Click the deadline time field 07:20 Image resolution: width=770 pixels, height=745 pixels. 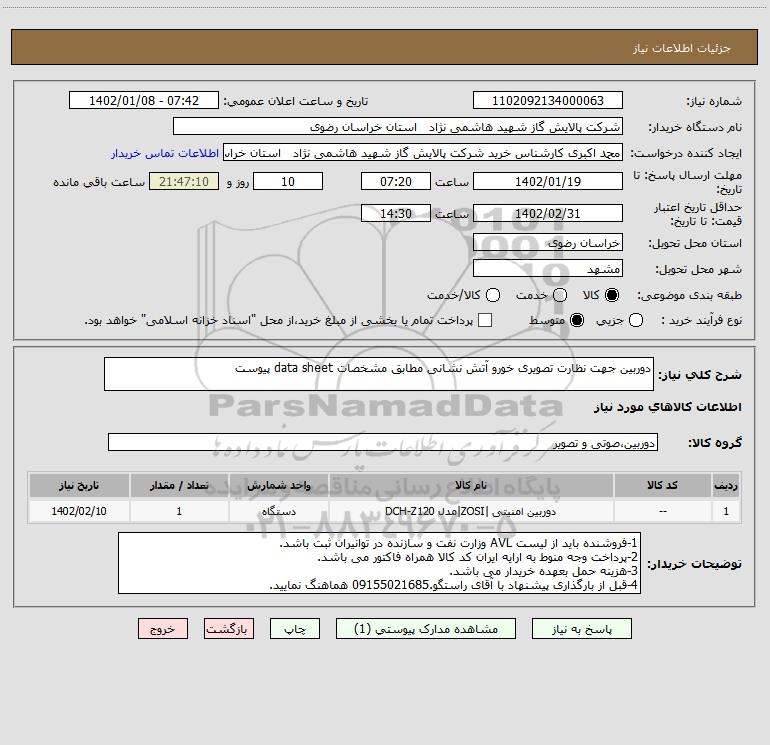click(x=396, y=182)
